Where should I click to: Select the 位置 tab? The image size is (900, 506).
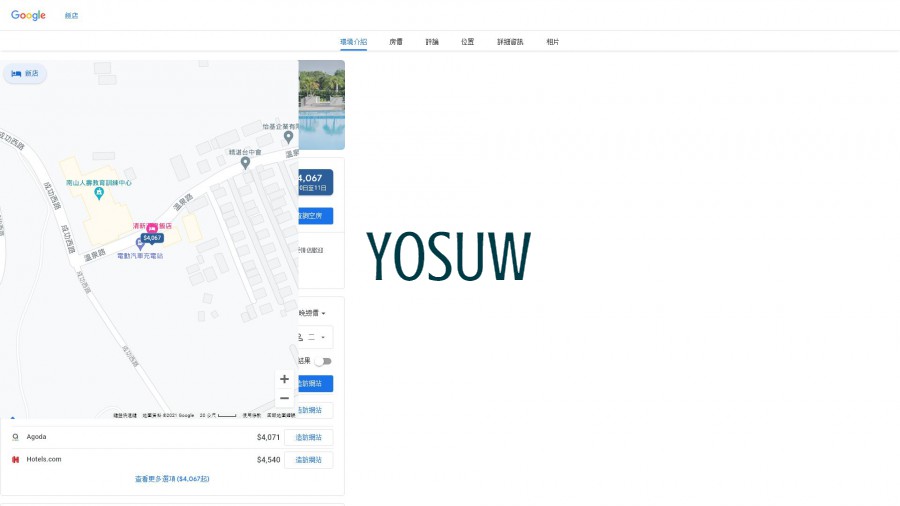click(468, 42)
